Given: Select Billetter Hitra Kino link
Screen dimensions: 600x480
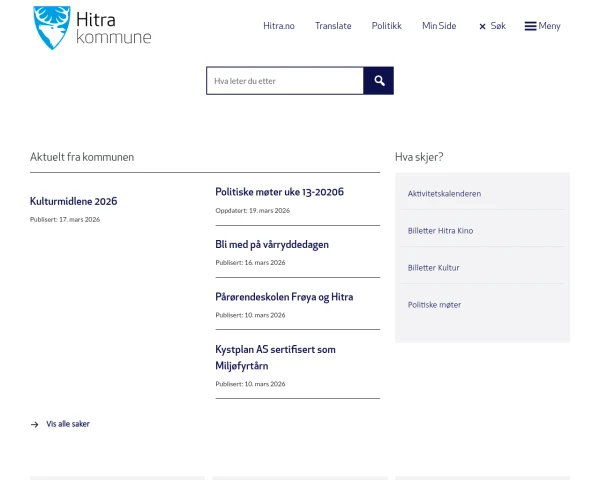Looking at the screenshot, I should point(440,230).
